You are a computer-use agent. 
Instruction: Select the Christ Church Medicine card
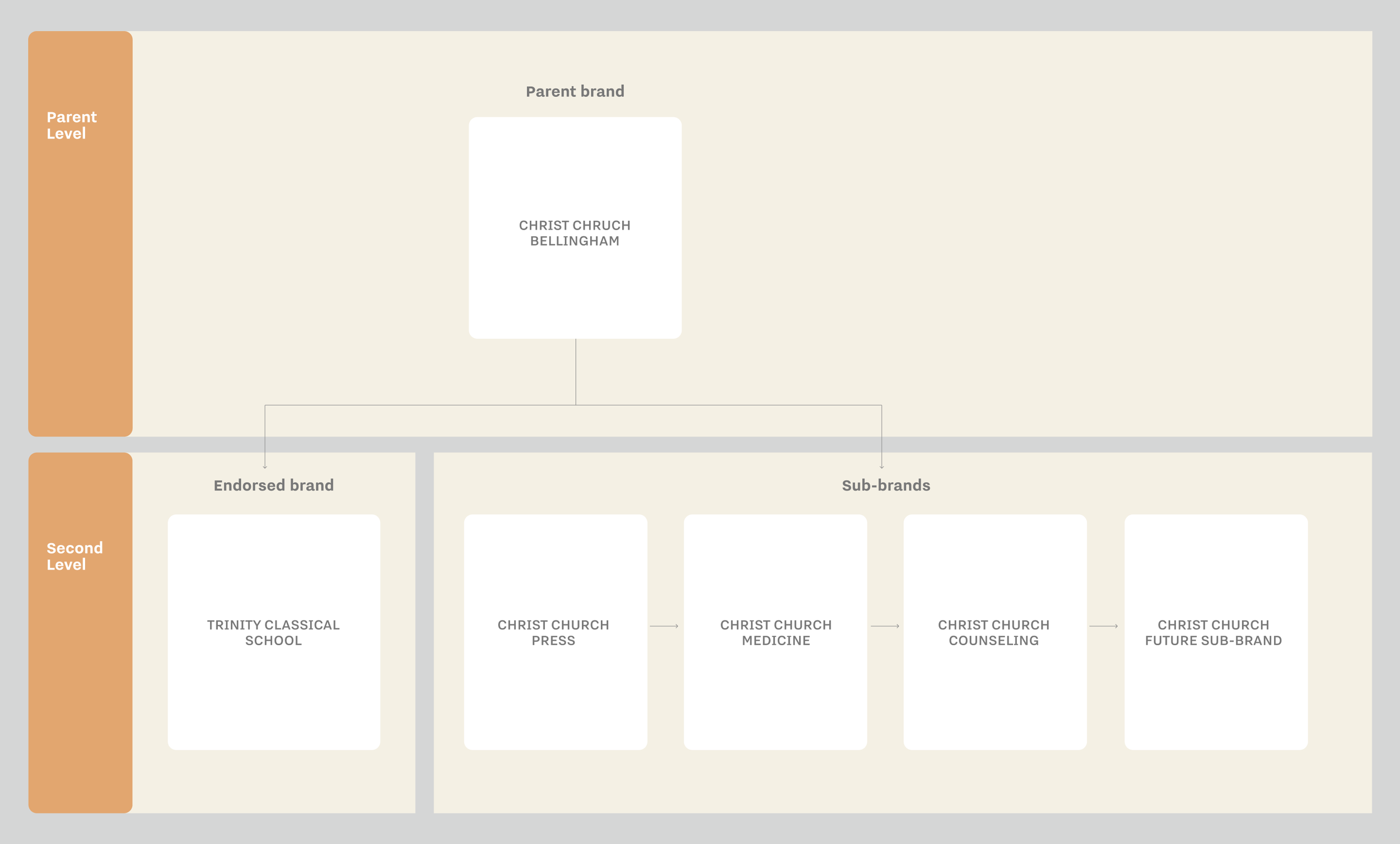(775, 632)
